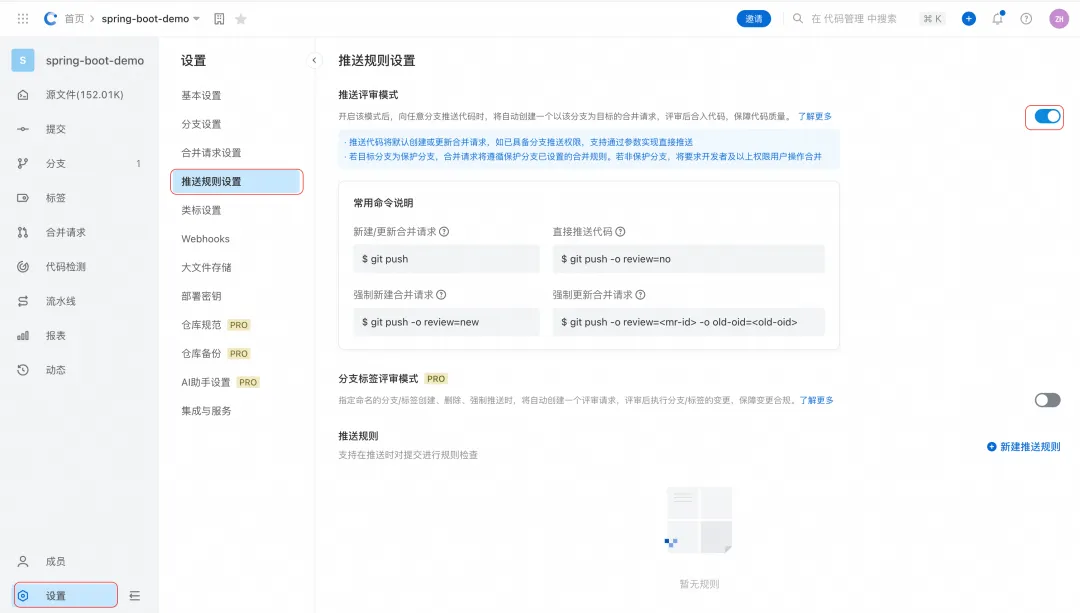Screen dimensions: 1080x613
Task: Click 新建推送规则 link
Action: pos(1024,447)
